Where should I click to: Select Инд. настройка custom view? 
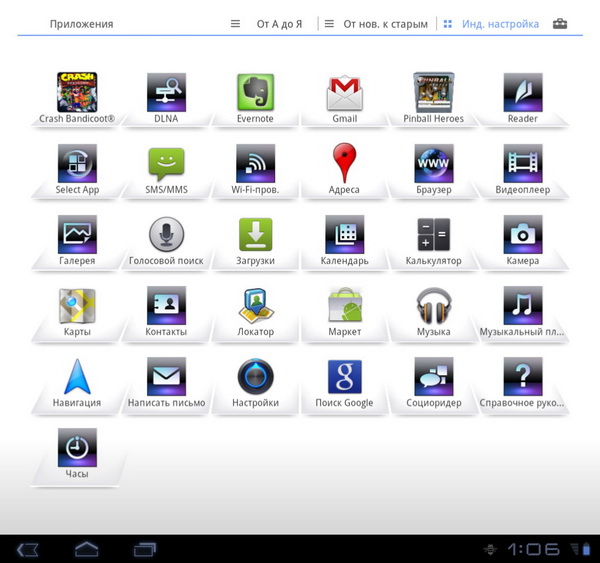pos(491,24)
